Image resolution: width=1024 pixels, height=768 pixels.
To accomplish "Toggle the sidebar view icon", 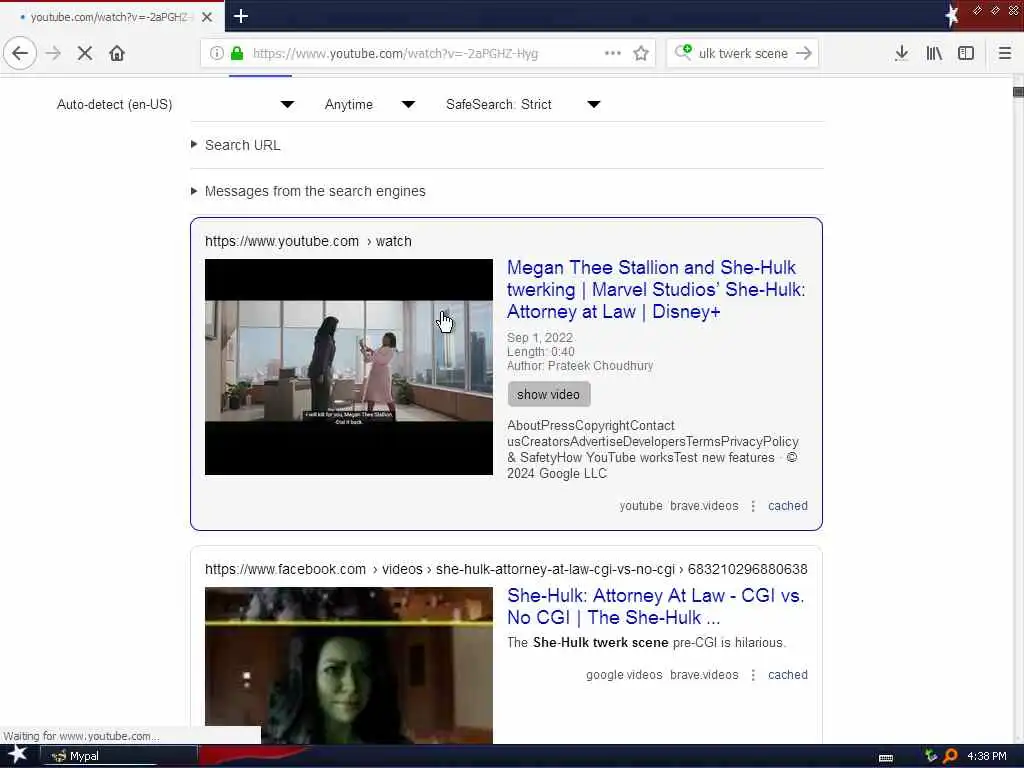I will click(966, 53).
